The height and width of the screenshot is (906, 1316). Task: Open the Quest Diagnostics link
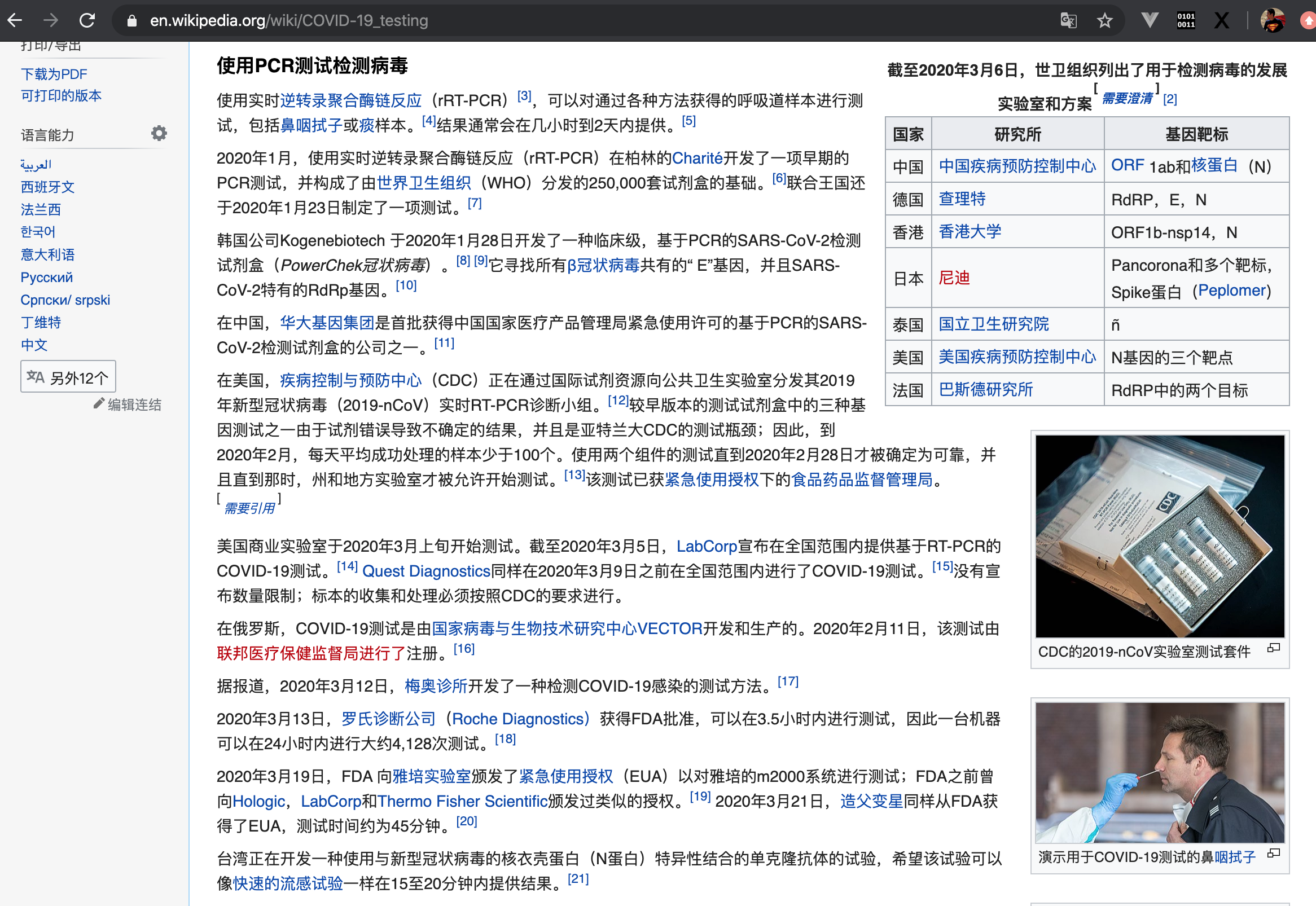pyautogui.click(x=427, y=571)
